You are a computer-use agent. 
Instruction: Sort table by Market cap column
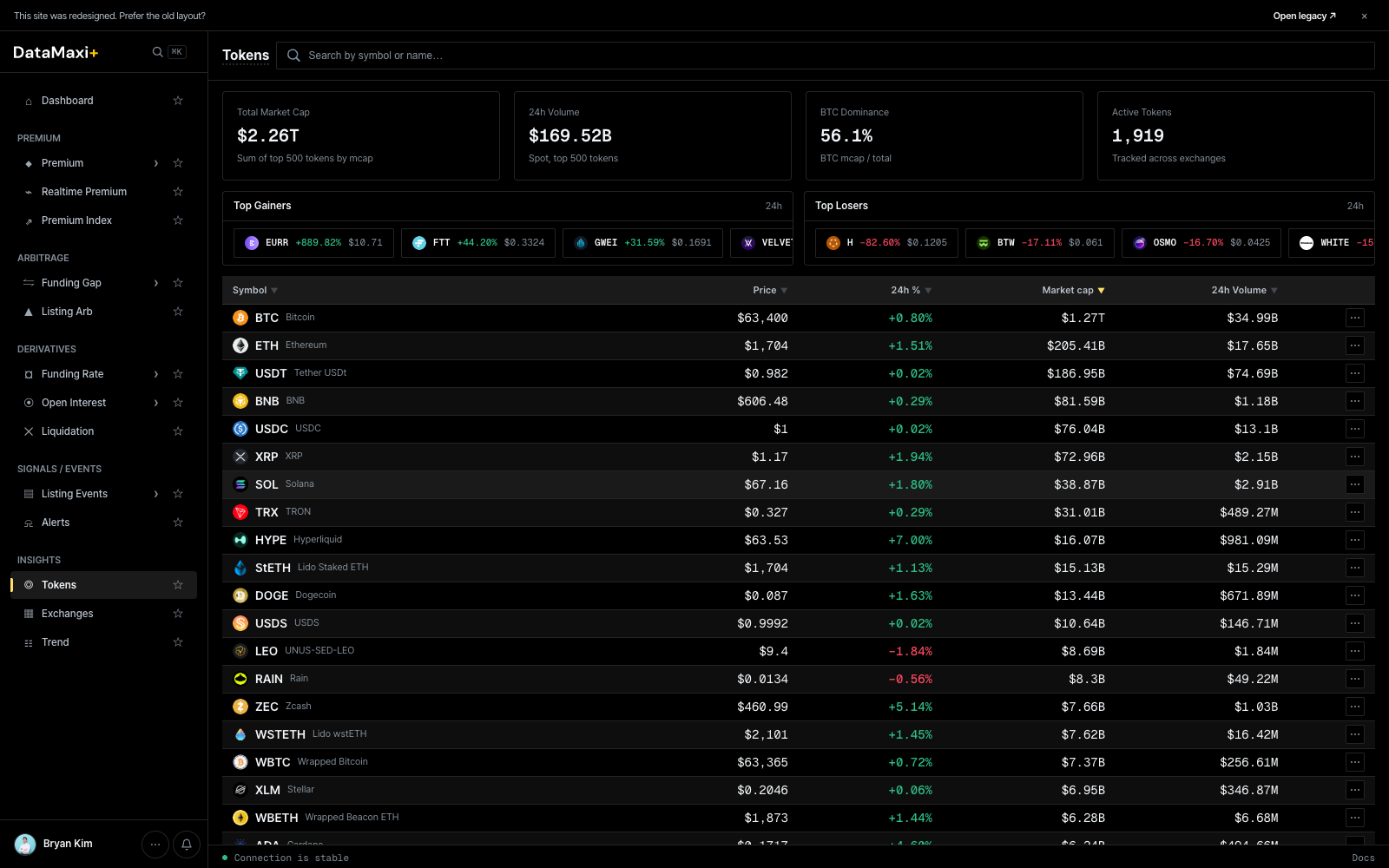[1073, 290]
